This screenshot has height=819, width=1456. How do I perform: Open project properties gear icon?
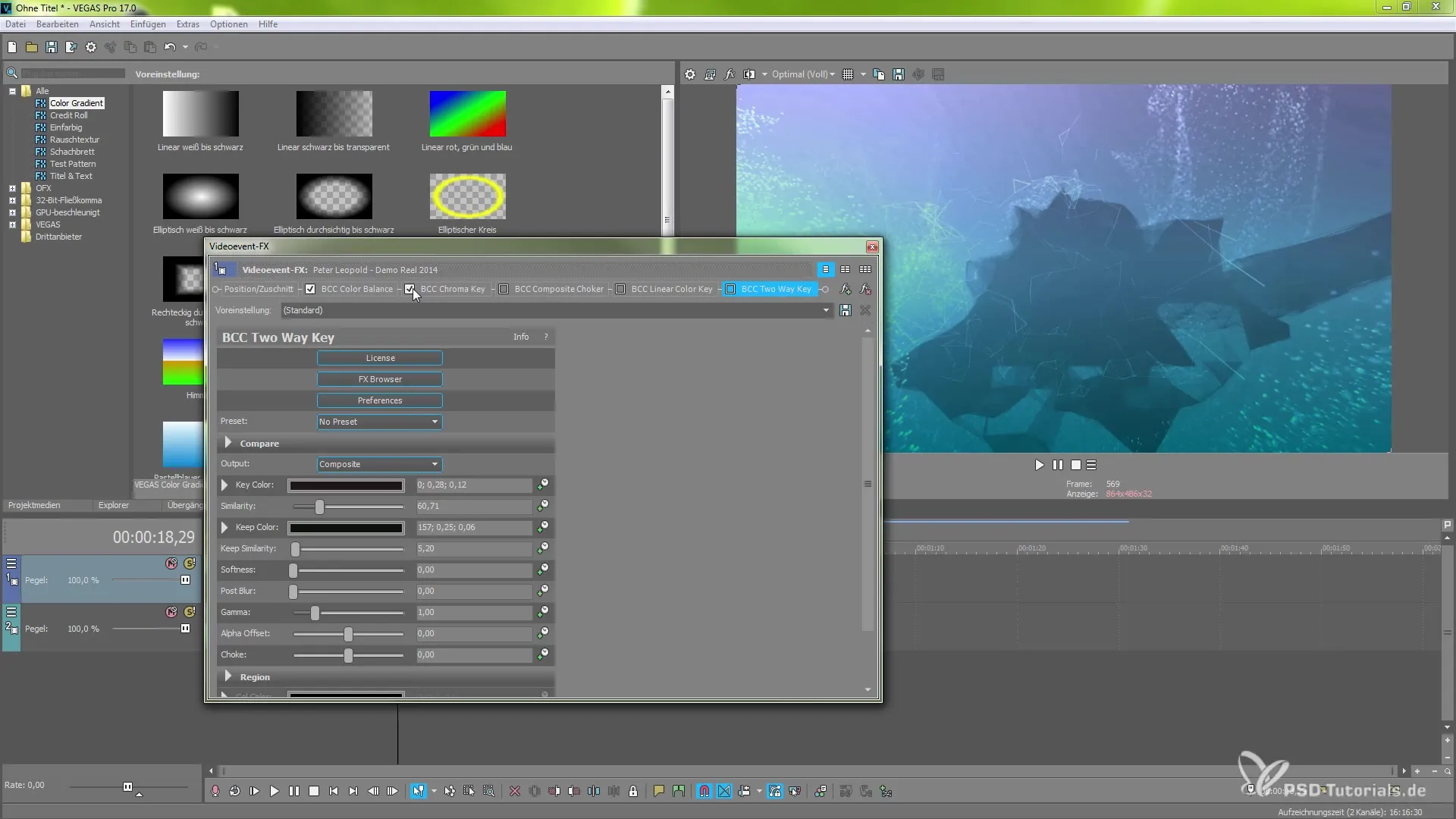[91, 47]
